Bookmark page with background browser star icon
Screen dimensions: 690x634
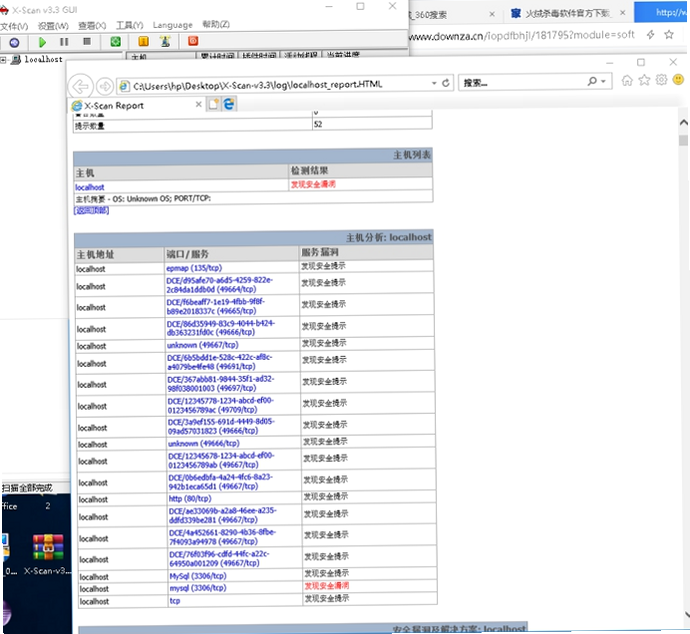(x=669, y=34)
